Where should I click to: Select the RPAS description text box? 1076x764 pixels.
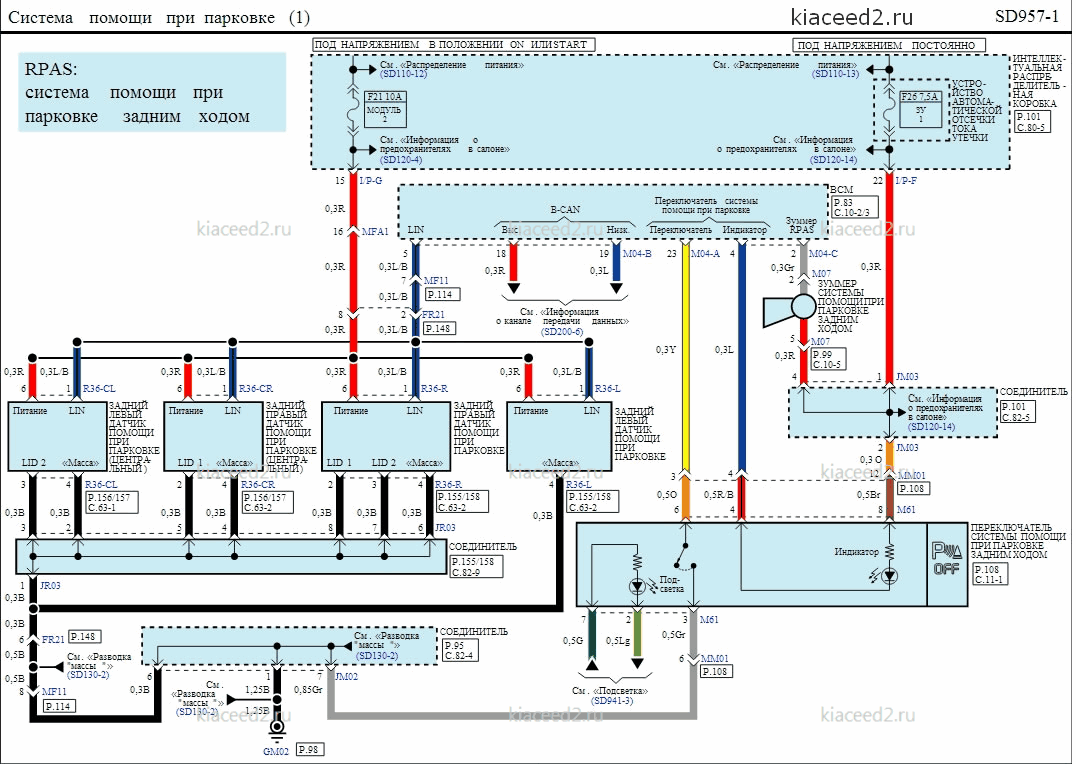pos(152,92)
